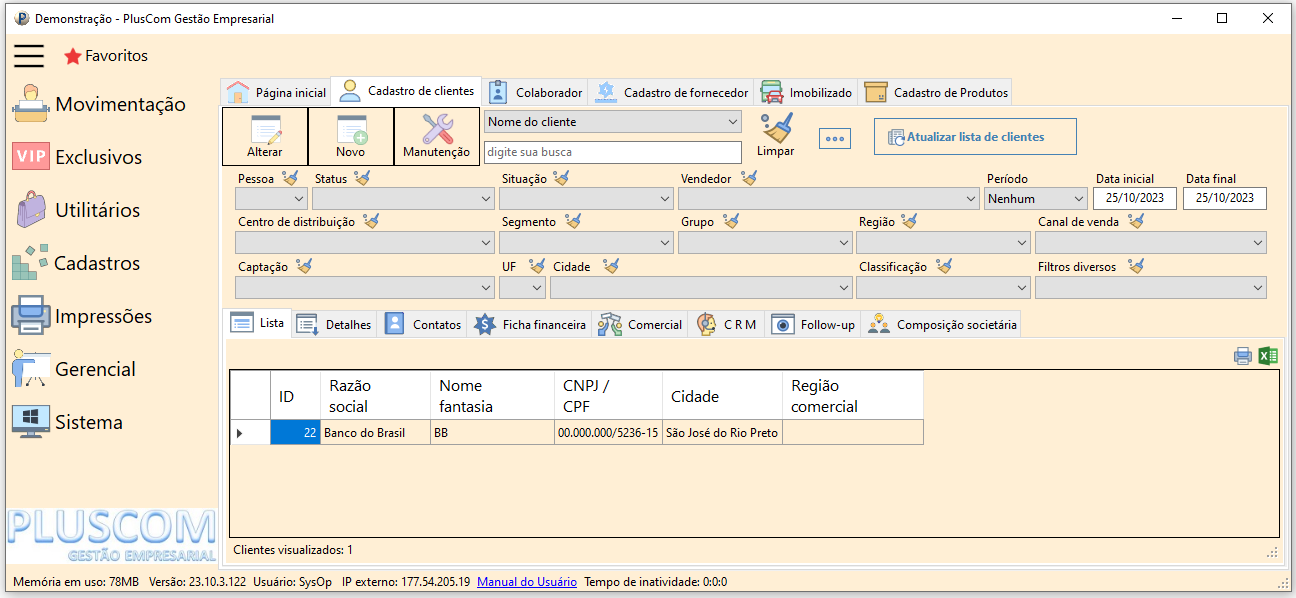Click Atualizar lista de clientes button
This screenshot has height=598, width=1296.
[x=975, y=137]
